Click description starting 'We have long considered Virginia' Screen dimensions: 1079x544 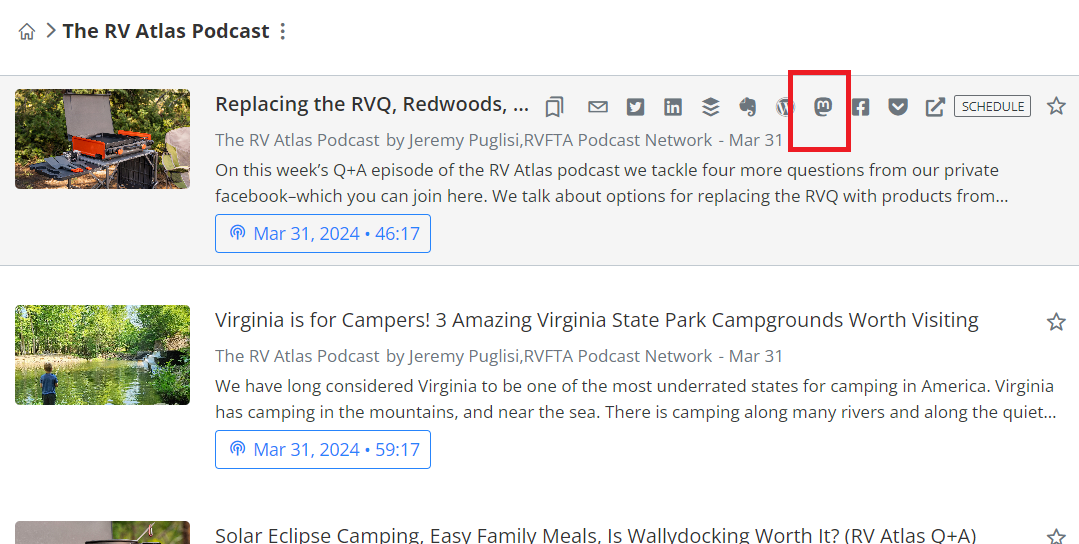(x=635, y=399)
